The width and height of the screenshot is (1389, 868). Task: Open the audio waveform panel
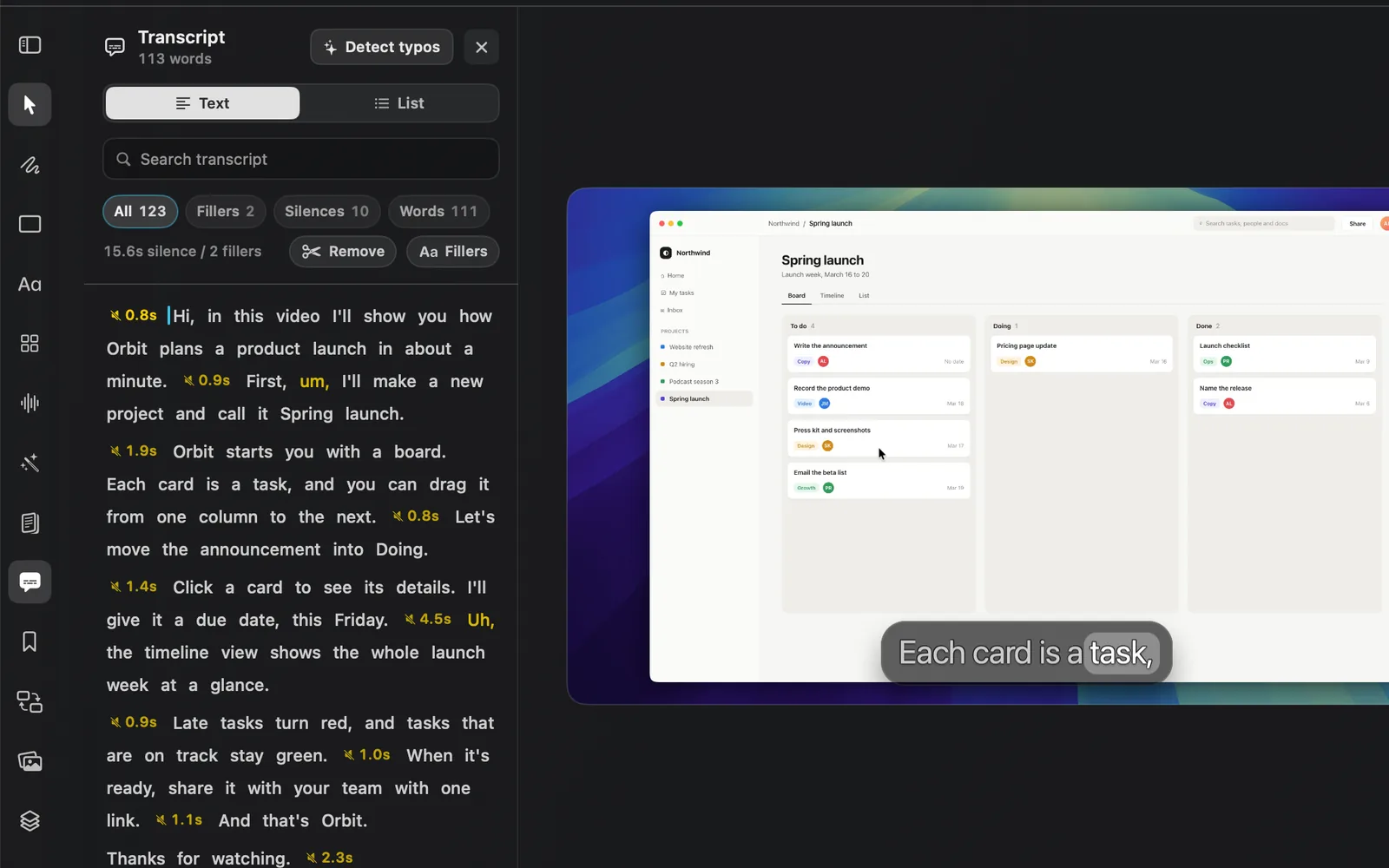pyautogui.click(x=30, y=403)
